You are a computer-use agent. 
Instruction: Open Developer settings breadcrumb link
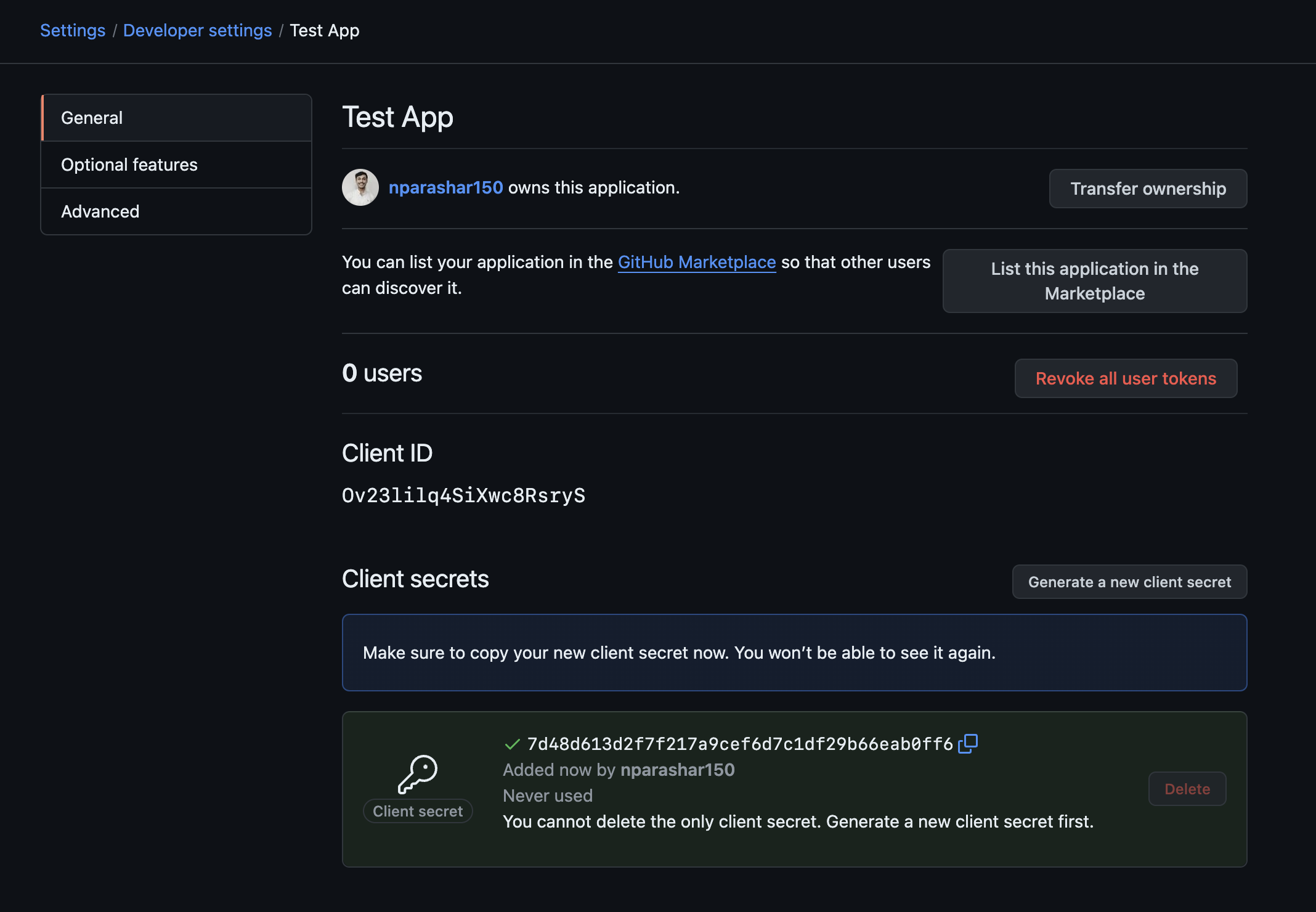click(x=197, y=30)
